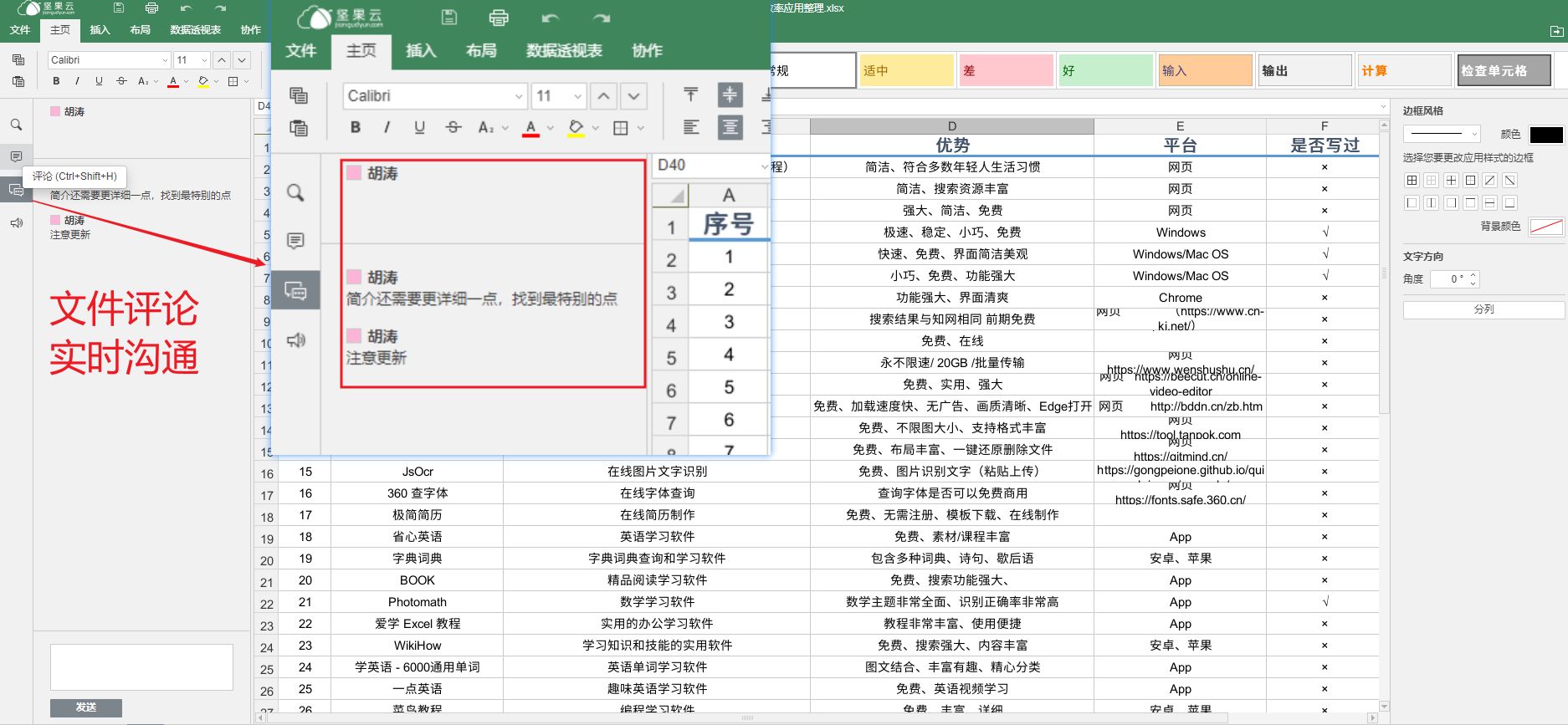Apply inner horizontal border
Screen dimensions: 1568x725
click(x=1490, y=202)
